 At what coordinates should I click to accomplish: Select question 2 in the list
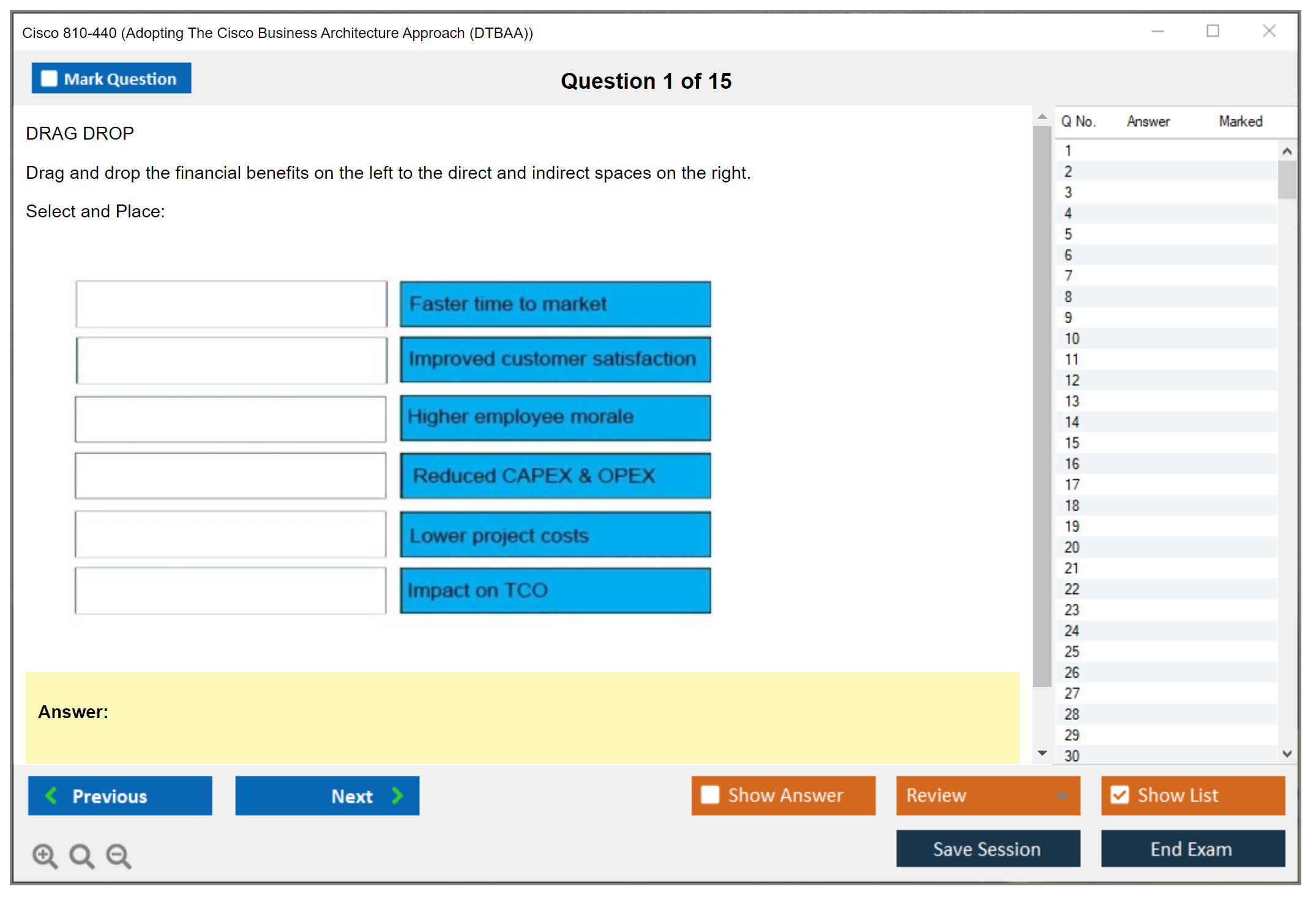pyautogui.click(x=1068, y=171)
